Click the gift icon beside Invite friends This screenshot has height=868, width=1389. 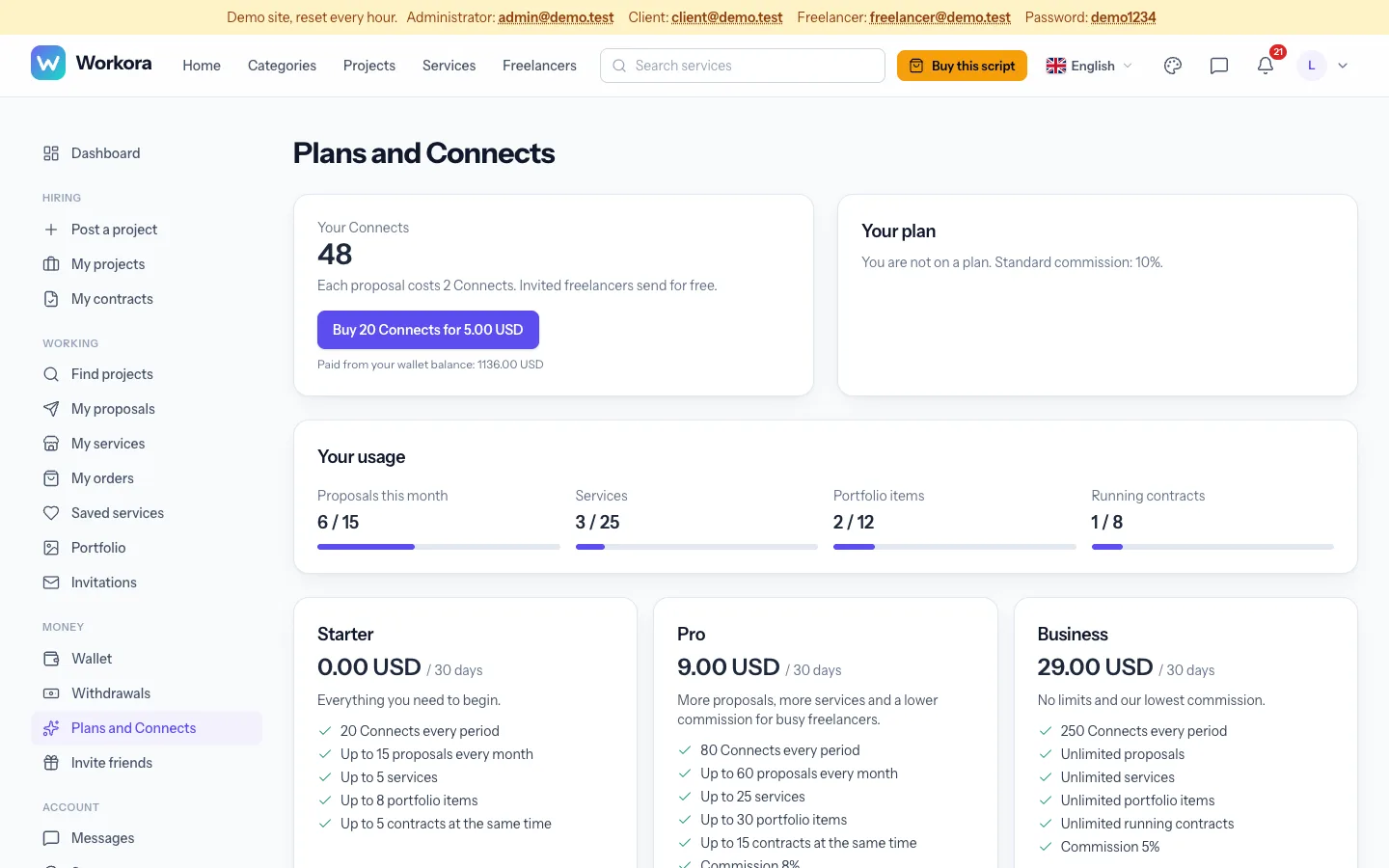tap(51, 763)
